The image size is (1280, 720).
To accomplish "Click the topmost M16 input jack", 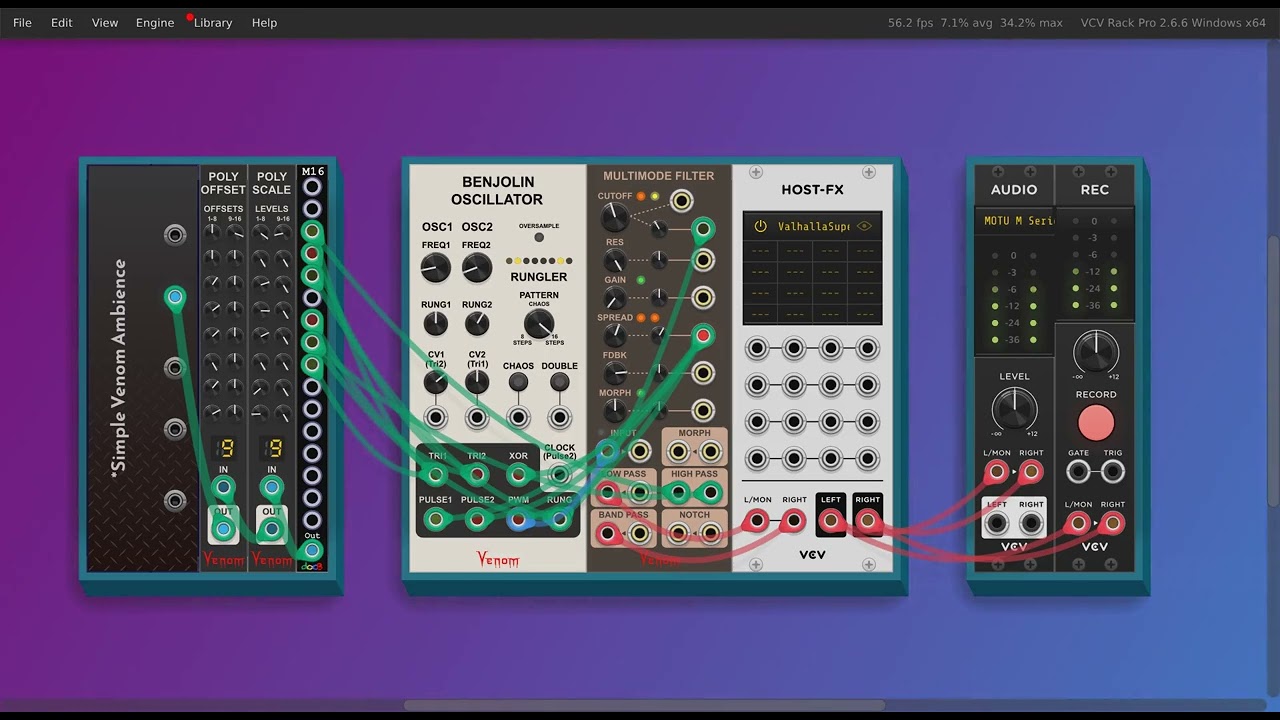I will [312, 187].
